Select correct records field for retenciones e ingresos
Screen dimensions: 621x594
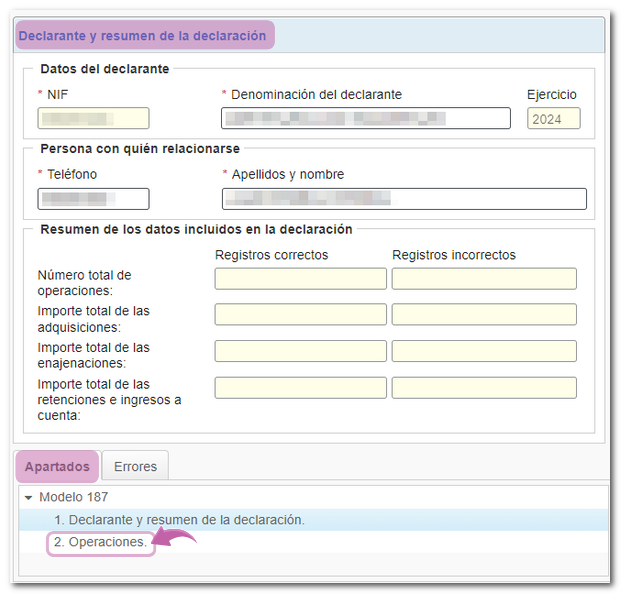tap(300, 388)
